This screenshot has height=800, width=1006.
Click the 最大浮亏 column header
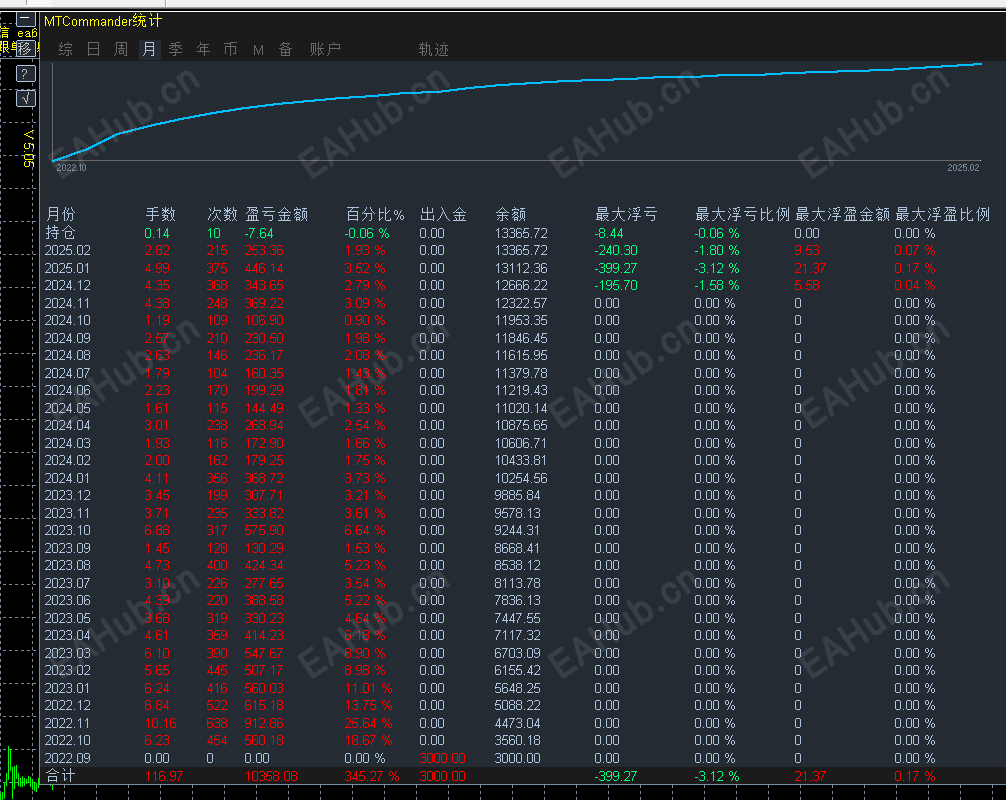pos(626,214)
